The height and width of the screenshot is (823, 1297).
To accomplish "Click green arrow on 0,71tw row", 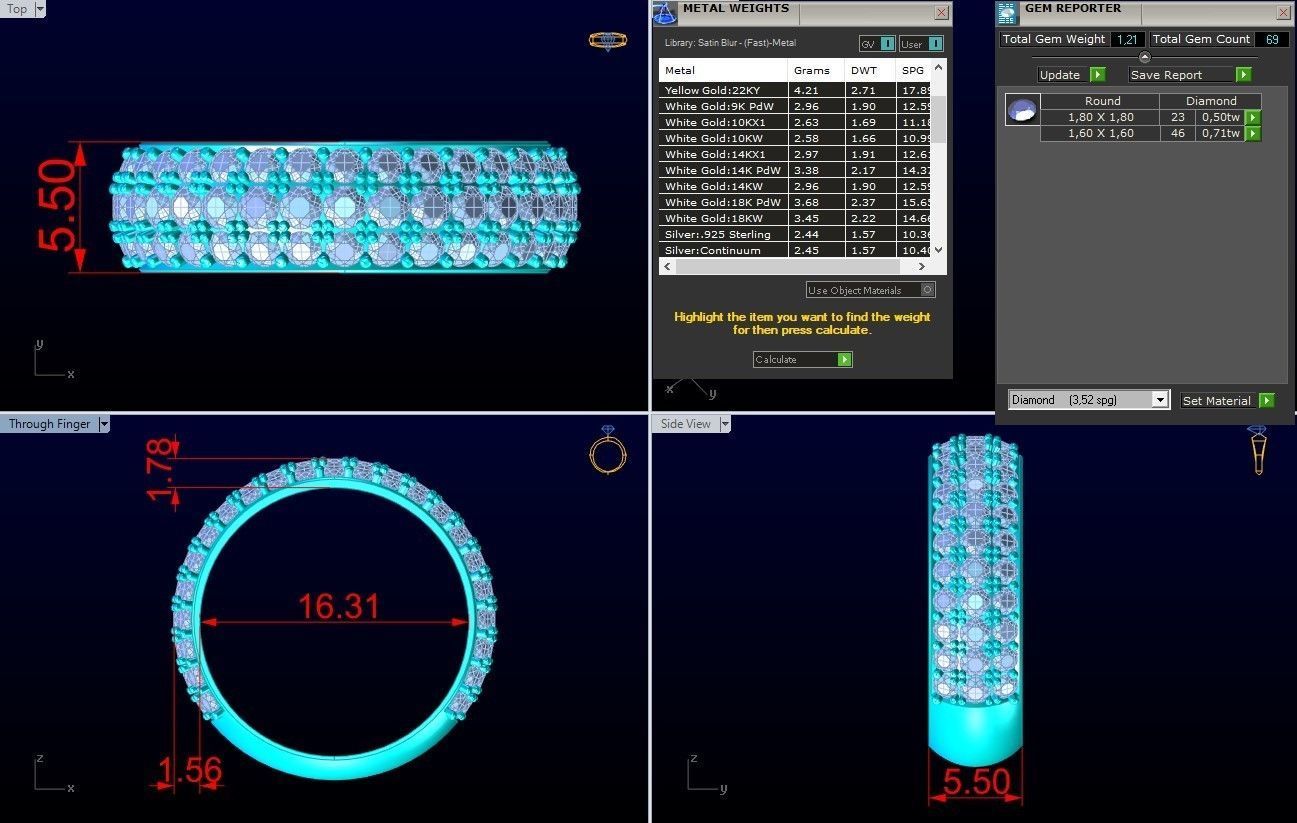I will coord(1253,133).
